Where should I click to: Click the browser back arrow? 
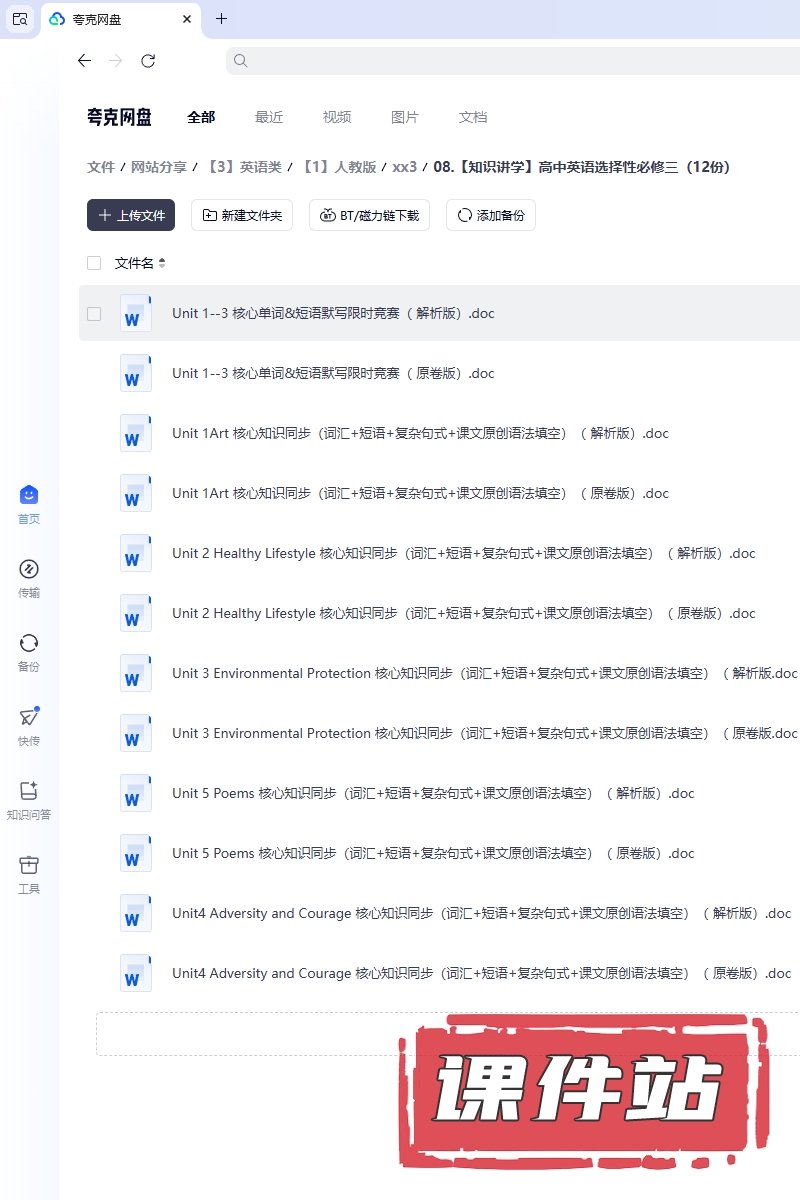[84, 61]
